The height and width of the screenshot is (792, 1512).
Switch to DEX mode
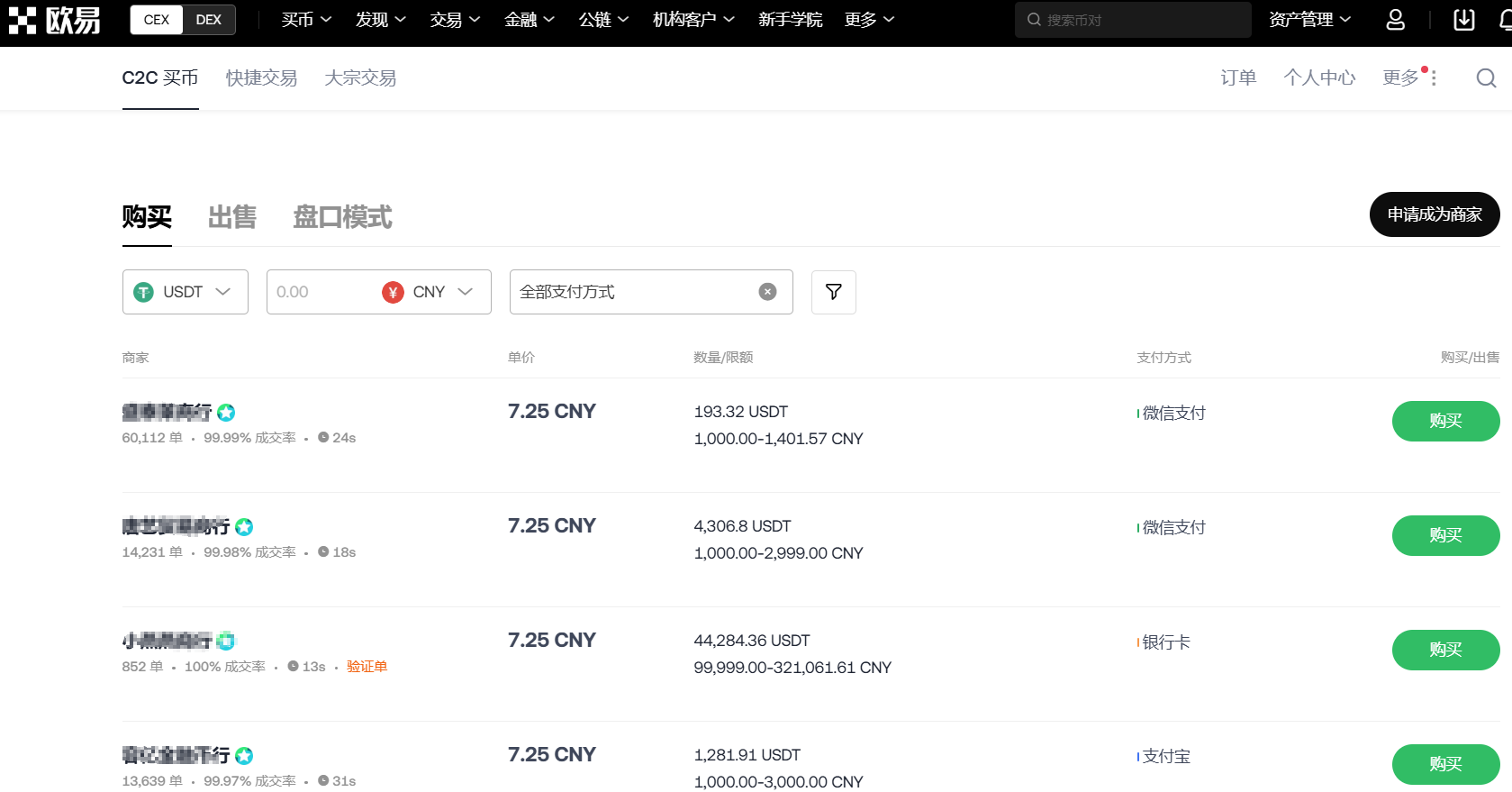click(x=208, y=20)
